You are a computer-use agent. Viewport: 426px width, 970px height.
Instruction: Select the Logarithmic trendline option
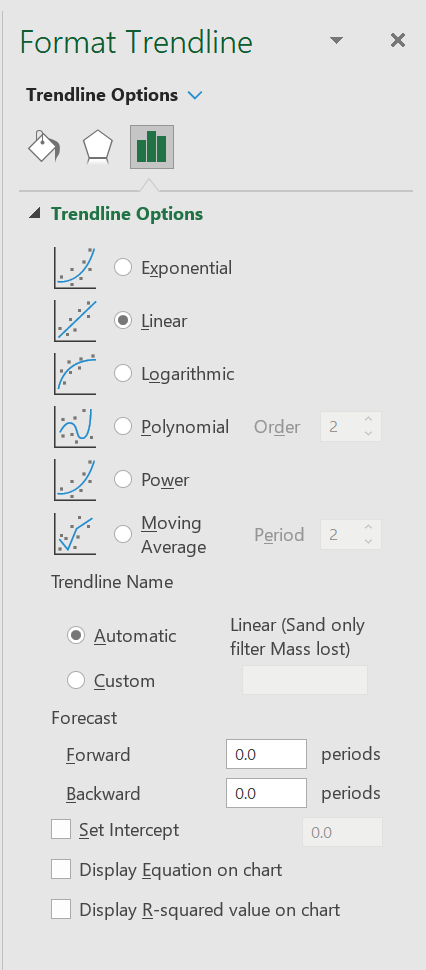pos(123,374)
